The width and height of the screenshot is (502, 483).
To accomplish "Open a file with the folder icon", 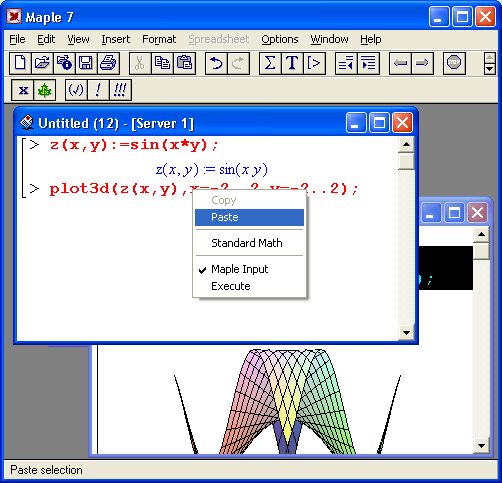I will pyautogui.click(x=42, y=63).
